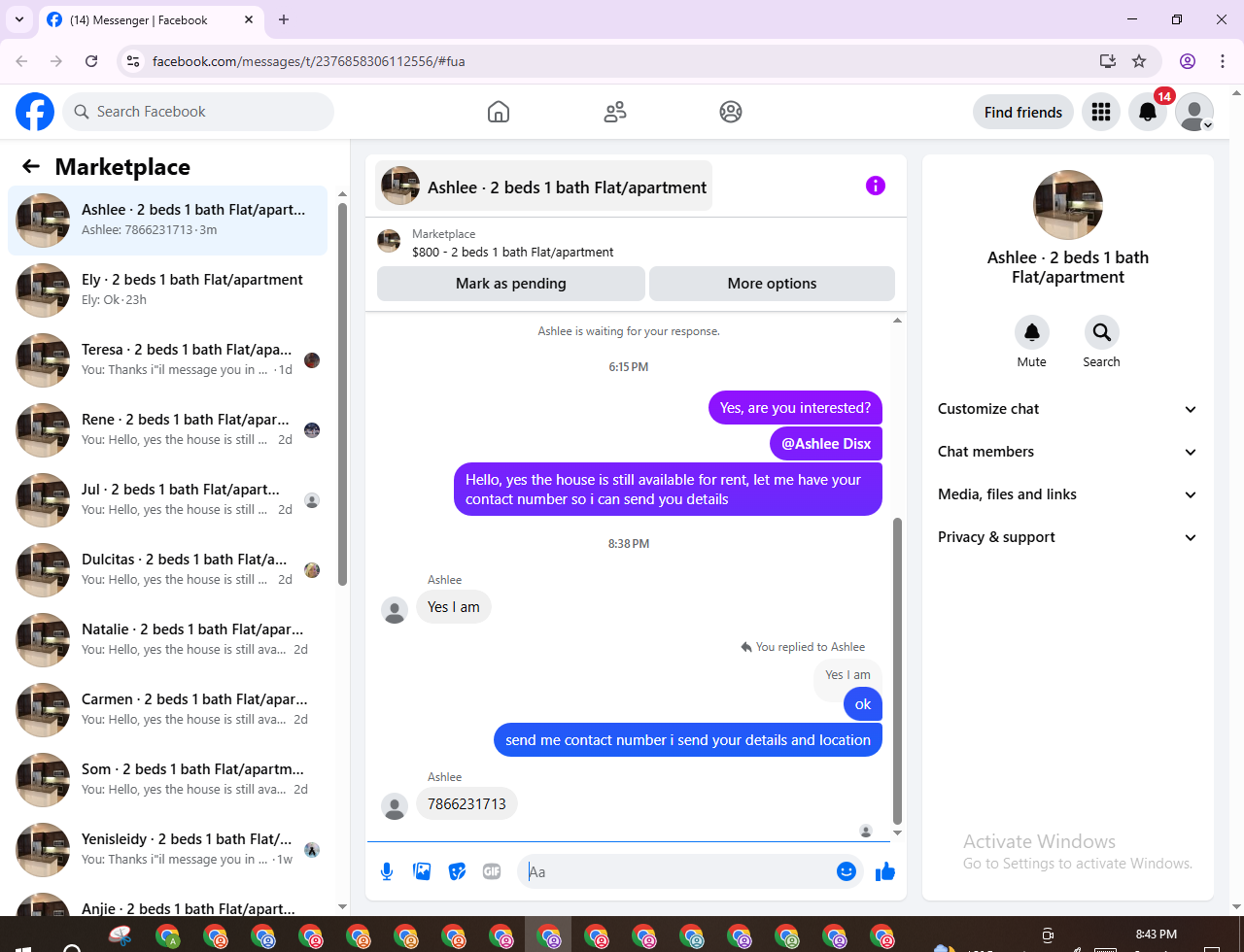The height and width of the screenshot is (952, 1244).
Task: Mute the chat with bell icon
Action: click(x=1032, y=332)
